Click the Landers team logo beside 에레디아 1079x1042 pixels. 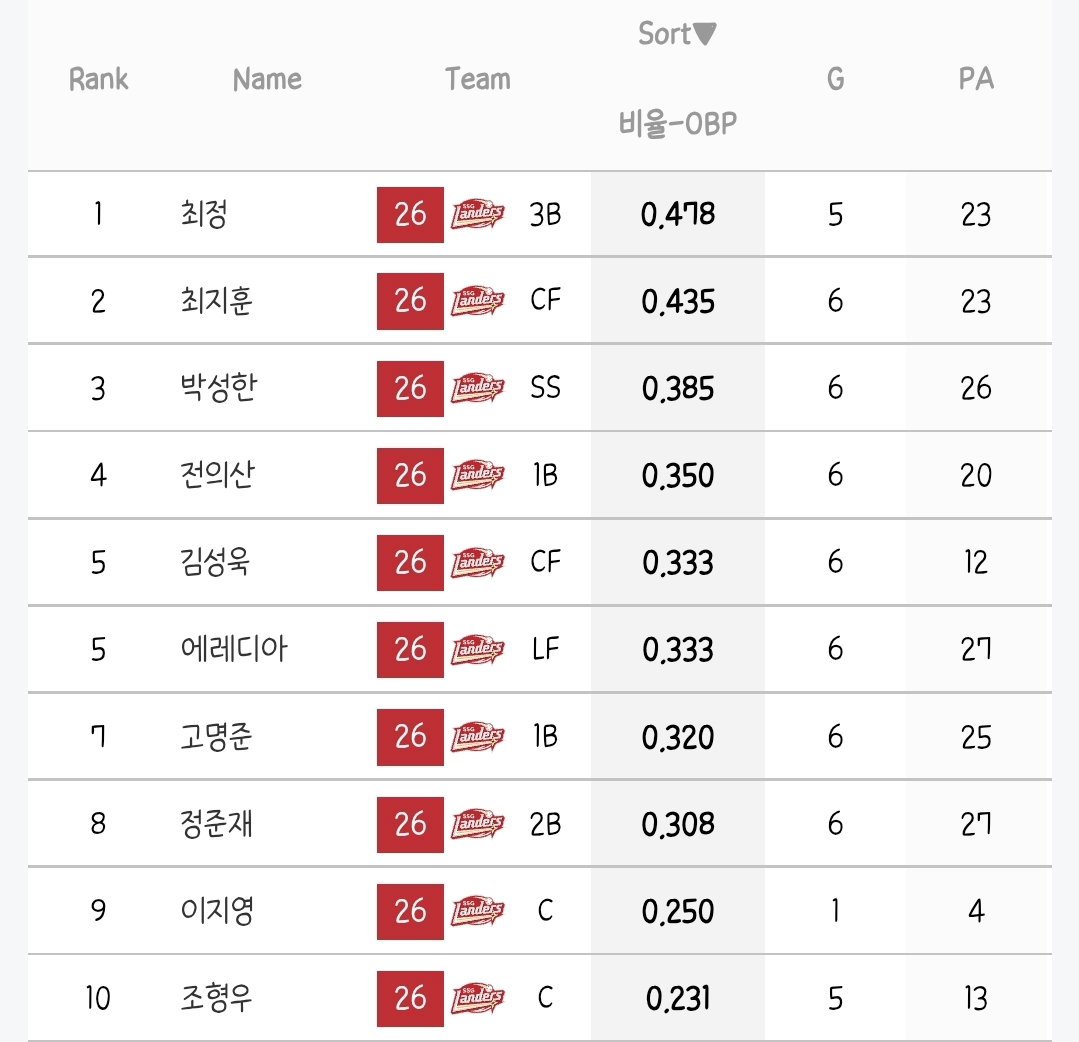pyautogui.click(x=478, y=649)
